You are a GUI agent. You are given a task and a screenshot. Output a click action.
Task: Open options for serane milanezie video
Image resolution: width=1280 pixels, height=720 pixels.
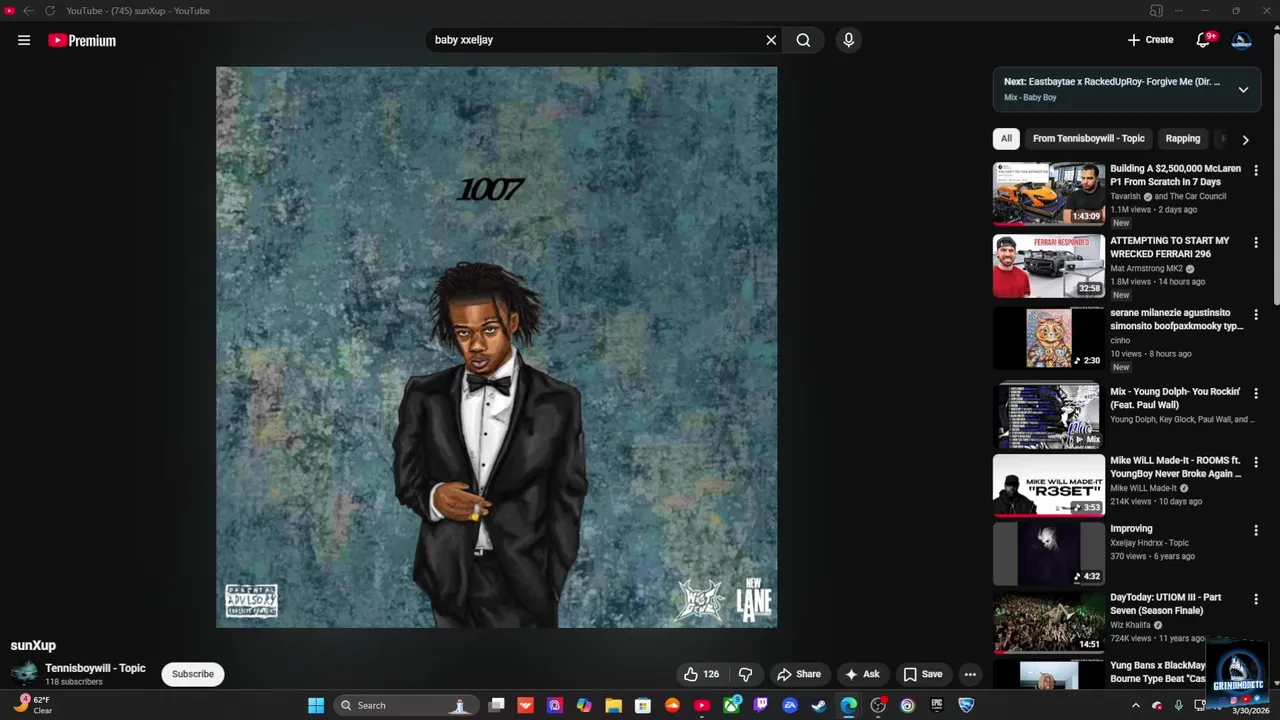pyautogui.click(x=1256, y=314)
